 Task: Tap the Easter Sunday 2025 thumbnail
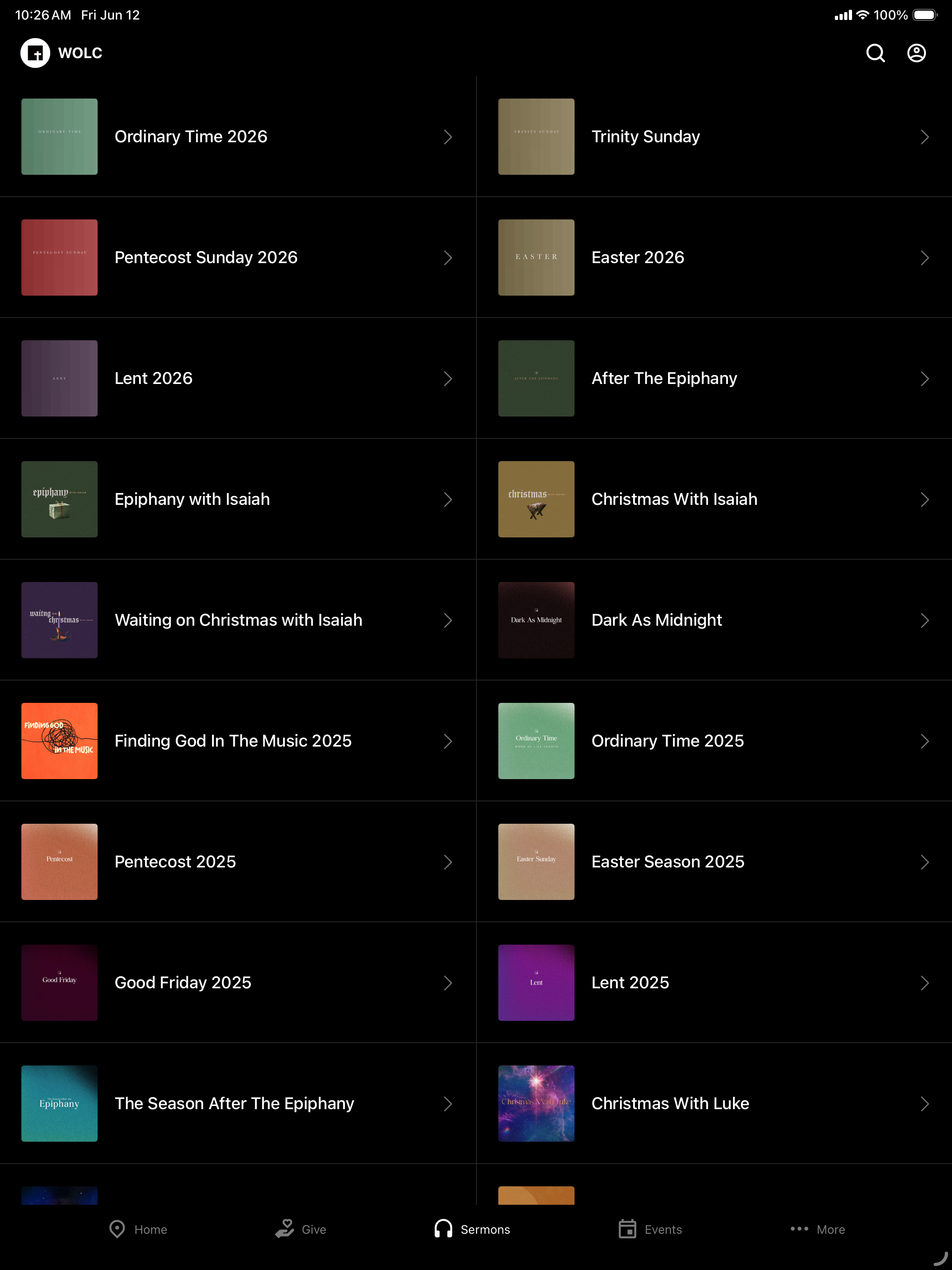536,862
